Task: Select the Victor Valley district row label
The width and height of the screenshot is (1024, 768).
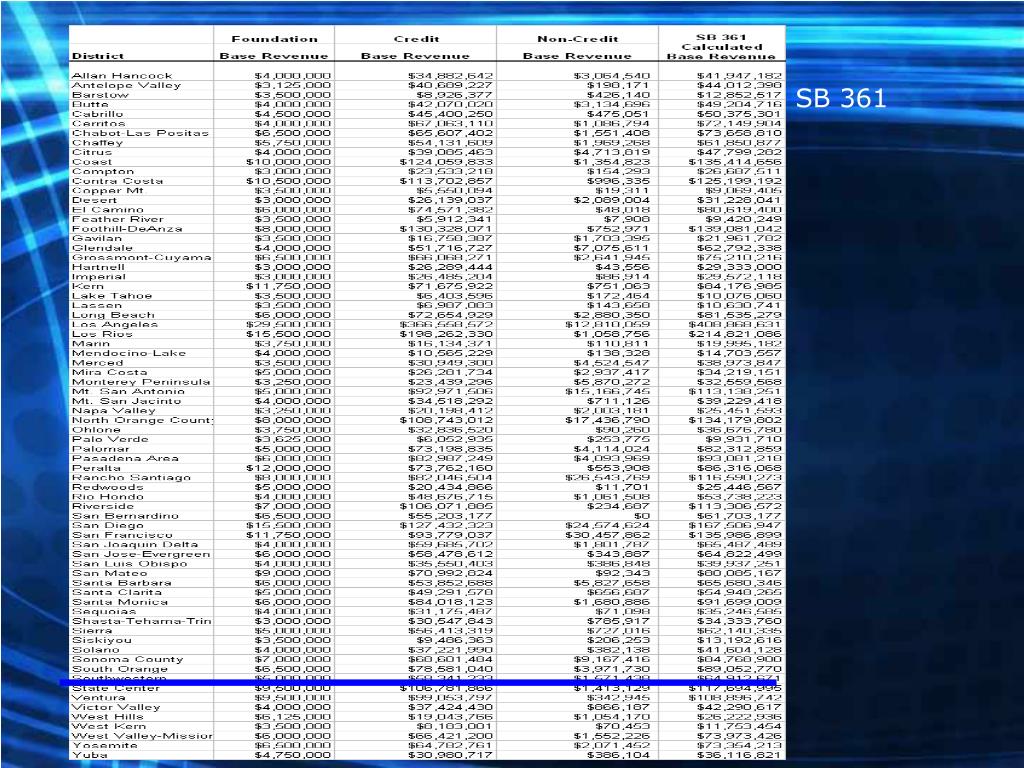Action: point(115,707)
